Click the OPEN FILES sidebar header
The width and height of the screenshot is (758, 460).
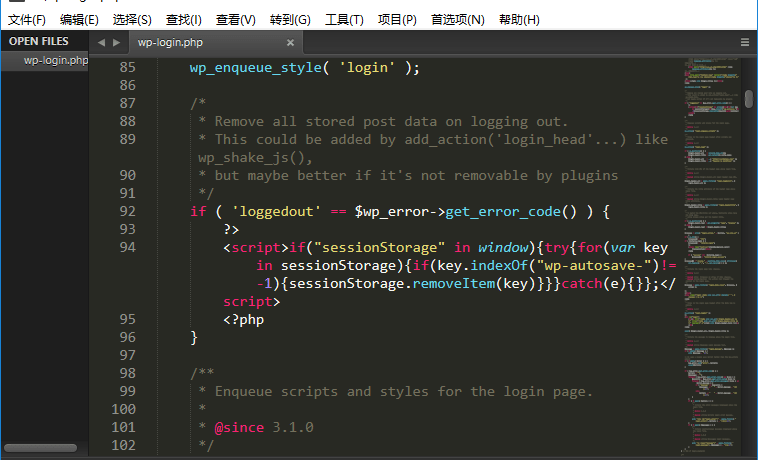click(x=39, y=42)
